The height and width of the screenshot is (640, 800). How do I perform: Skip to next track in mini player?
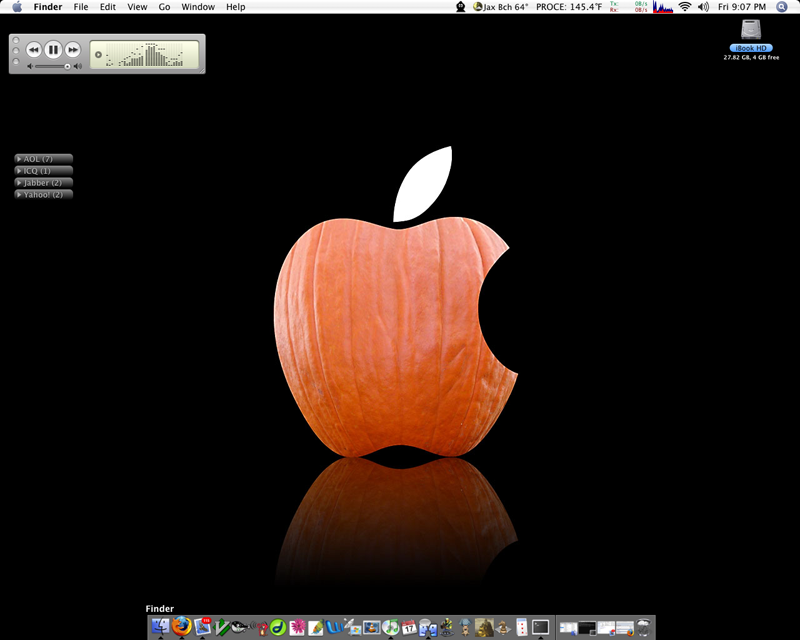coord(73,50)
